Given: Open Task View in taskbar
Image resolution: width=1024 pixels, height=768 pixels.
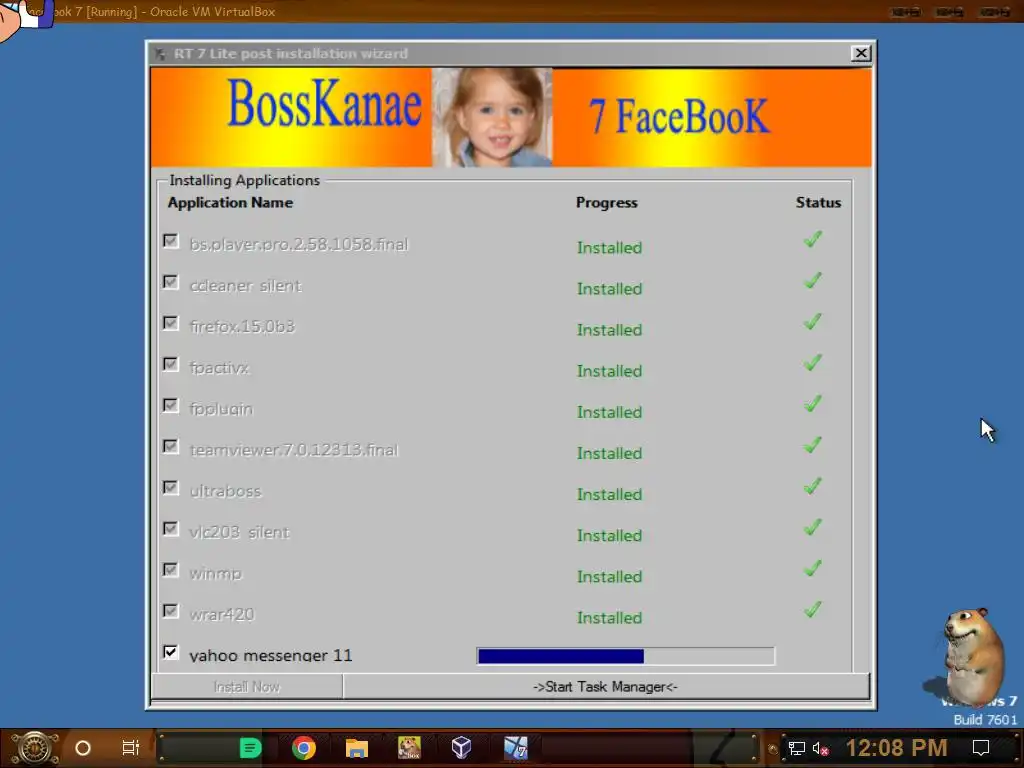Looking at the screenshot, I should 131,748.
